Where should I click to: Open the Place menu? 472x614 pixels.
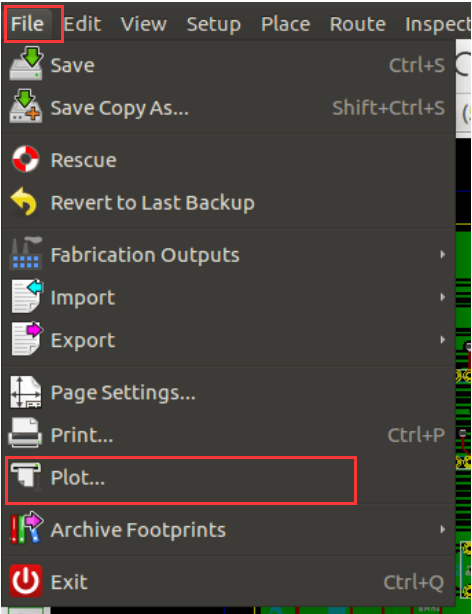(x=286, y=24)
